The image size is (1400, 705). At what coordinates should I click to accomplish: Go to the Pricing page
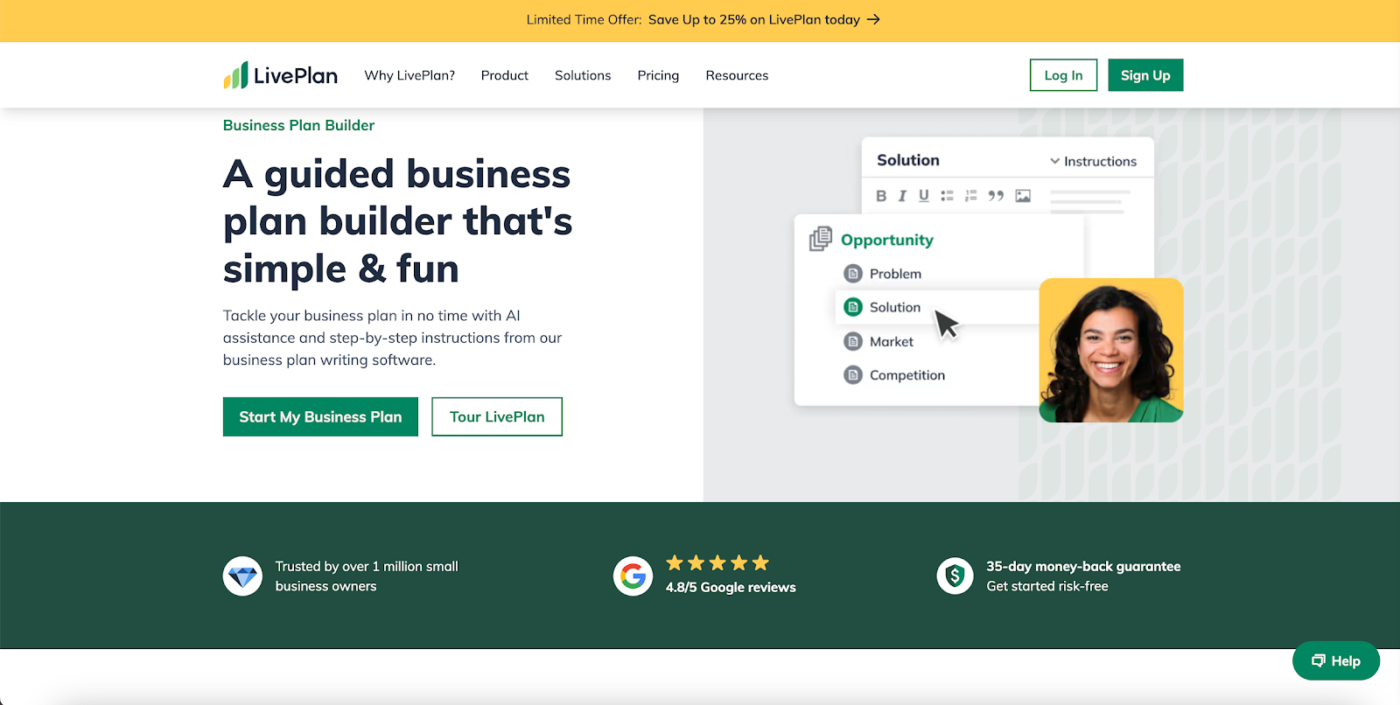[x=658, y=75]
